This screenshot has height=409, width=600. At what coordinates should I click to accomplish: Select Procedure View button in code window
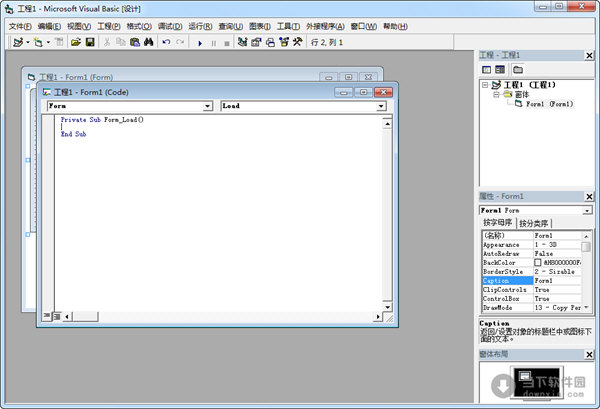[46, 316]
